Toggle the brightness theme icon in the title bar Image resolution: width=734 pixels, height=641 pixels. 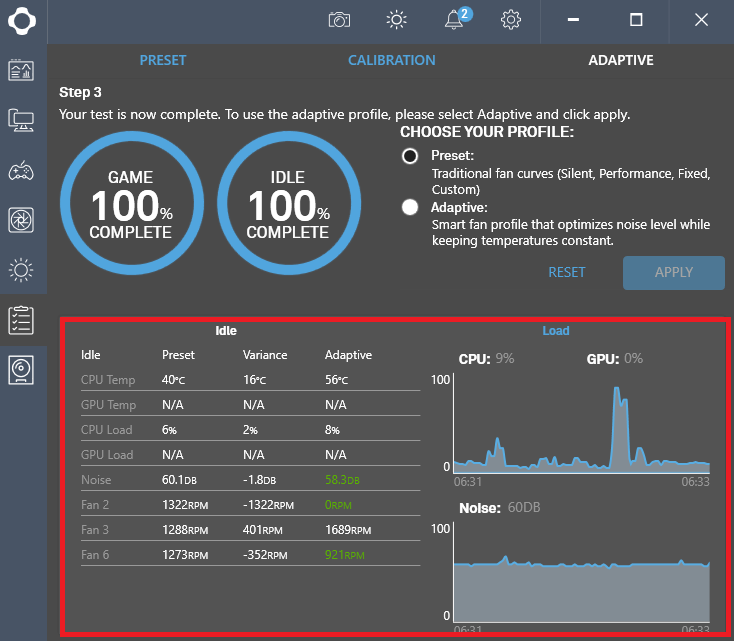click(396, 20)
